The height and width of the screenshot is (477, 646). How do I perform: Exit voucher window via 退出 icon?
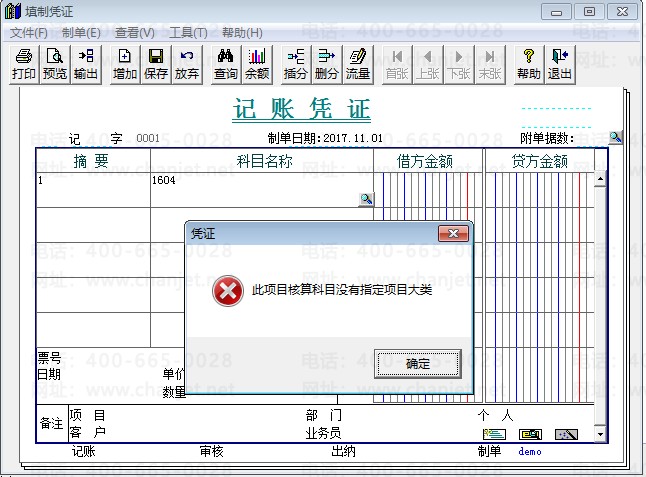pyautogui.click(x=560, y=65)
